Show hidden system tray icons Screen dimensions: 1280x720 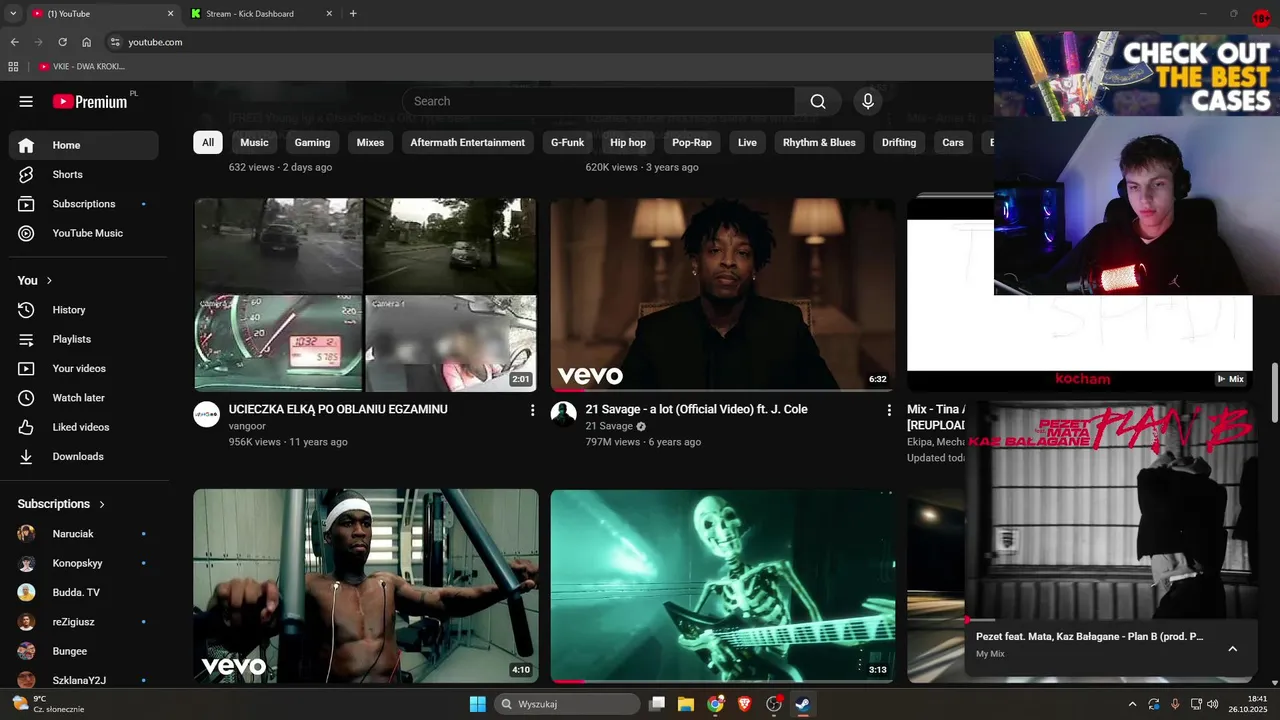pyautogui.click(x=1132, y=704)
